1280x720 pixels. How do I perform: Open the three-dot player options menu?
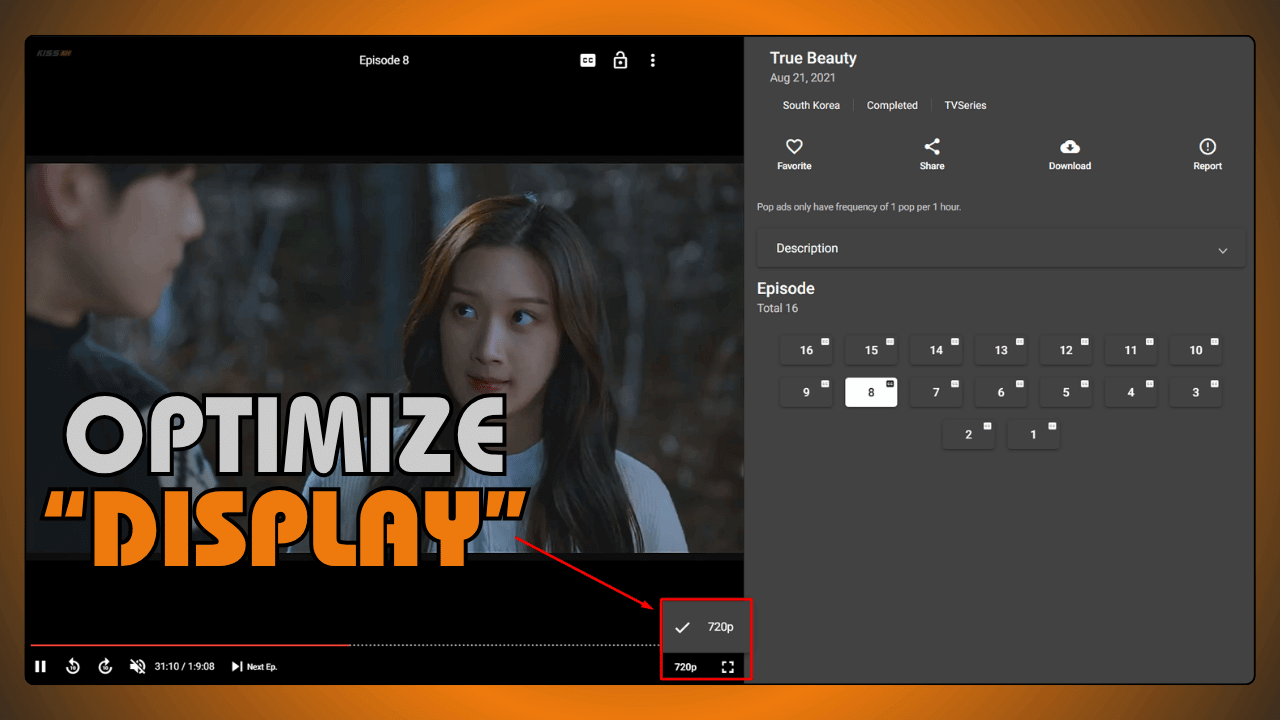[652, 60]
